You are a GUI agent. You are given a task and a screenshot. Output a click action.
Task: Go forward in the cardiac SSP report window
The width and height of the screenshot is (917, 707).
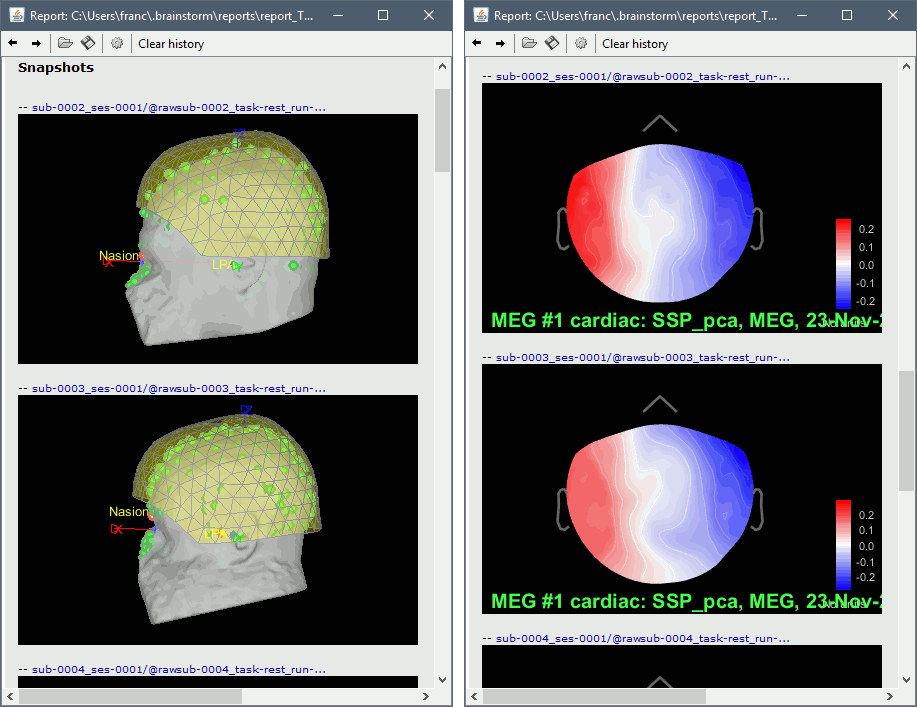tap(500, 44)
